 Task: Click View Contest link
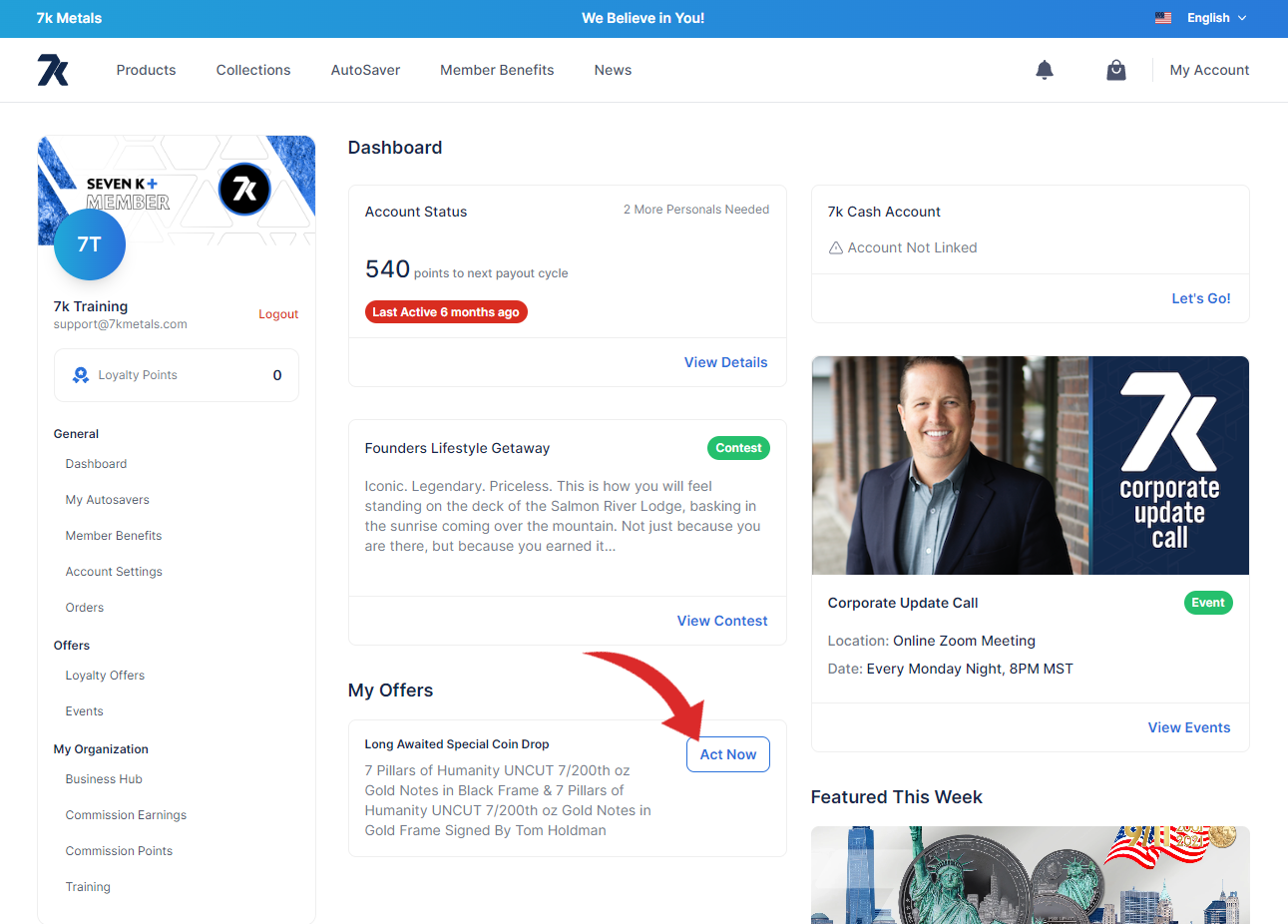click(722, 621)
